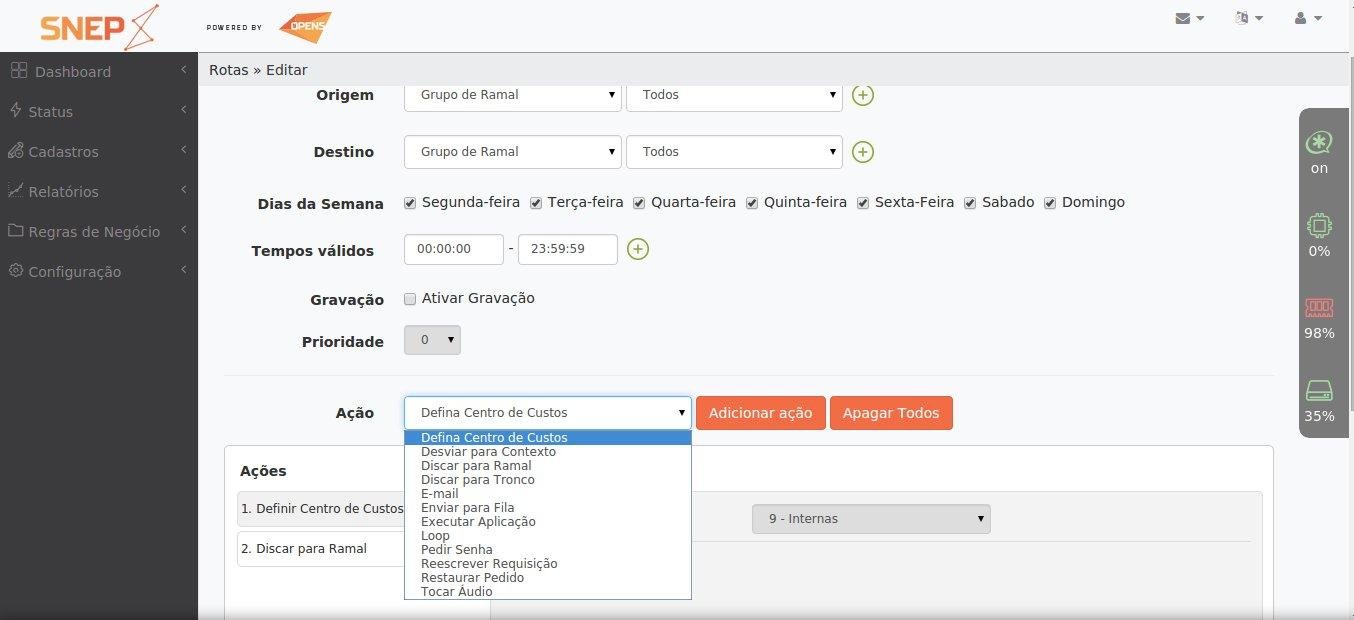Open the Relatórios reports section
1354x620 pixels.
65,191
